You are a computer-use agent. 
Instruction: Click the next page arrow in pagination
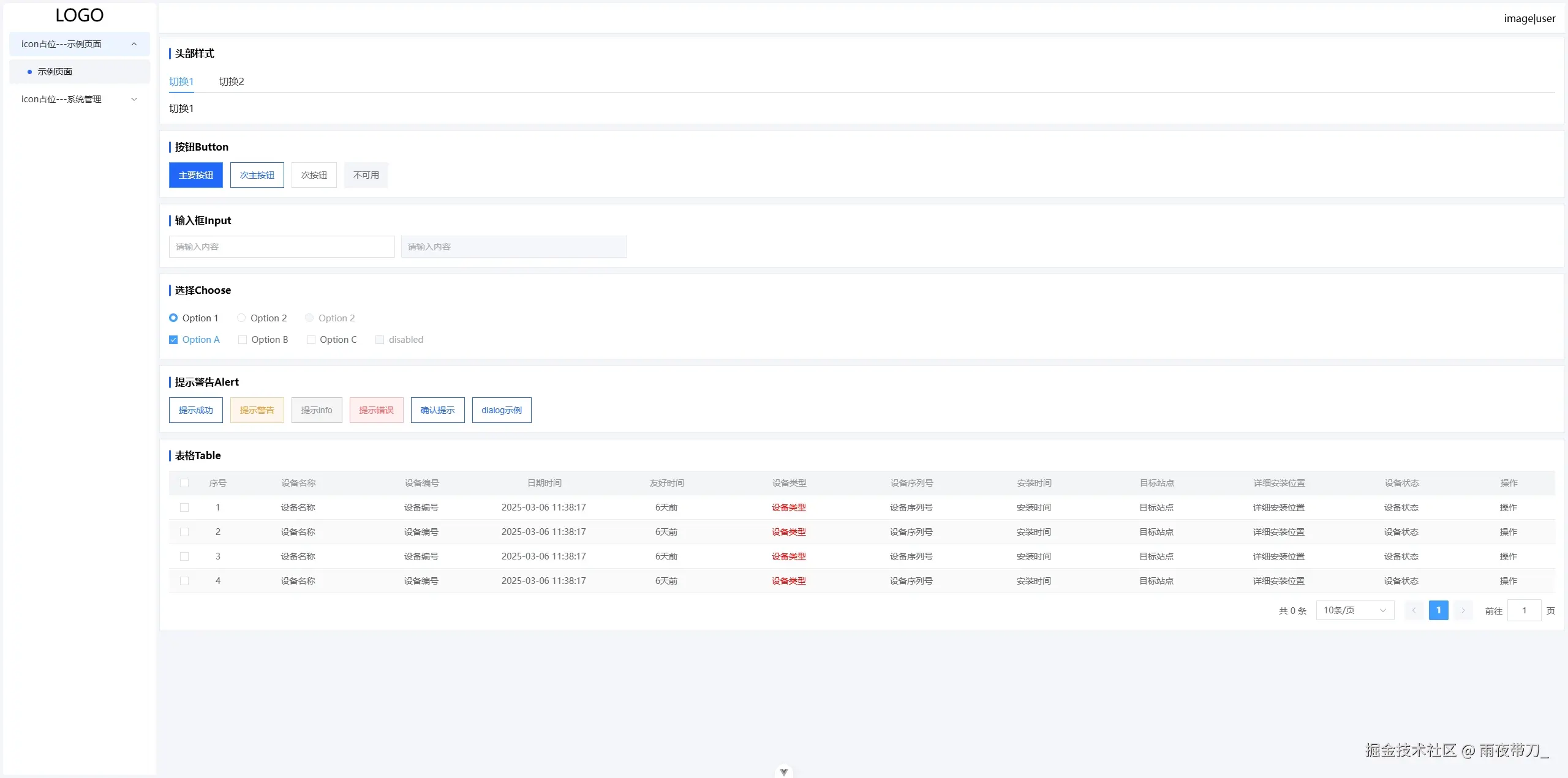coord(1463,610)
